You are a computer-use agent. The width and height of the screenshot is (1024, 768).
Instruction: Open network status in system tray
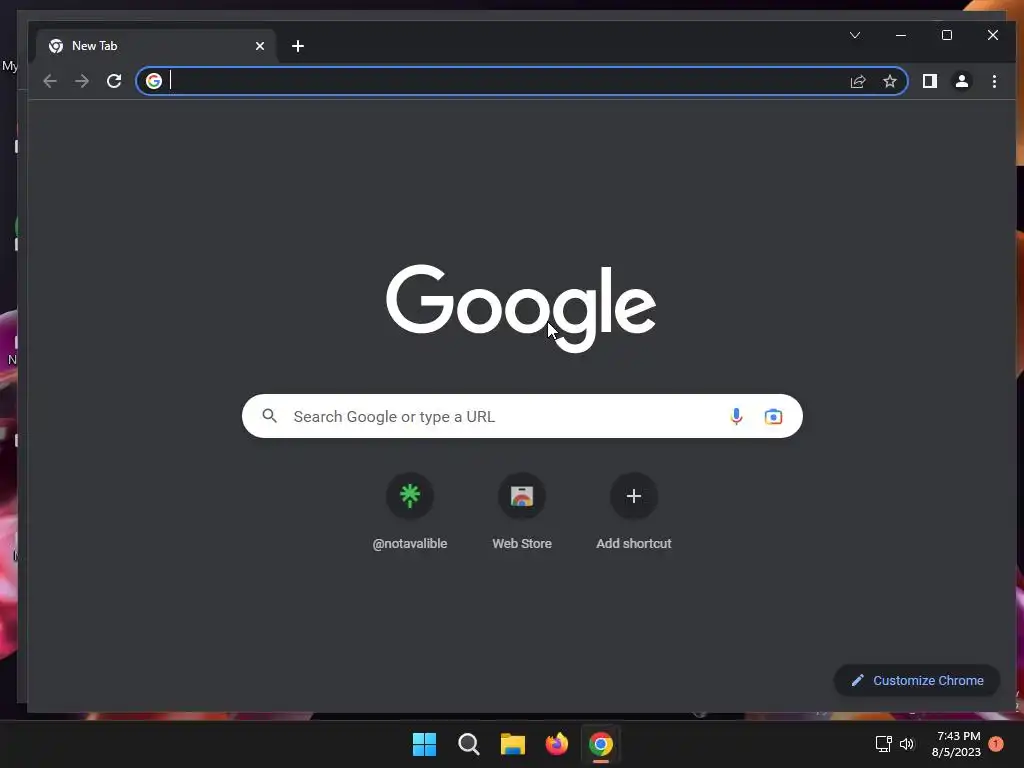tap(884, 743)
